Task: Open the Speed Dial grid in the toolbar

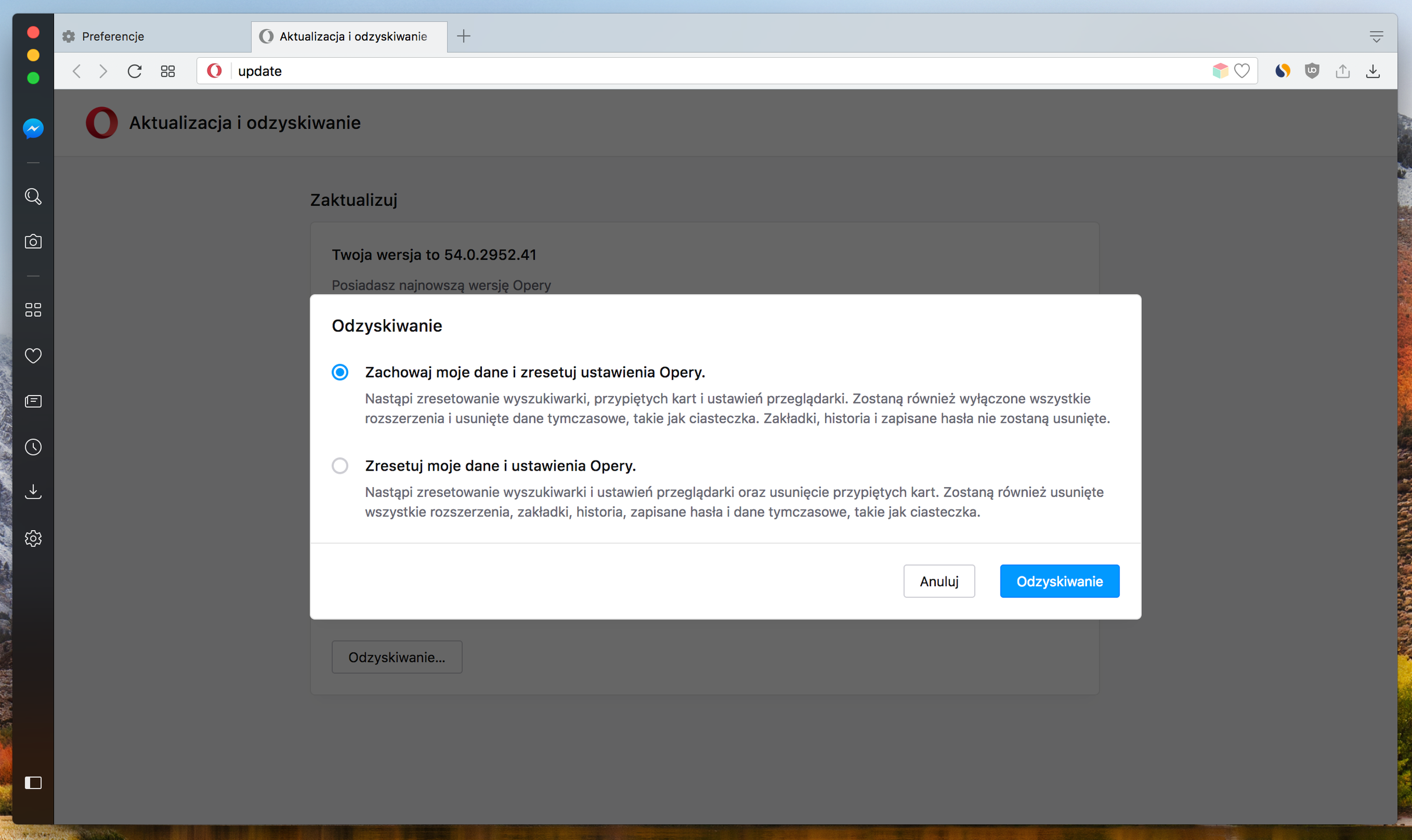Action: tap(168, 71)
